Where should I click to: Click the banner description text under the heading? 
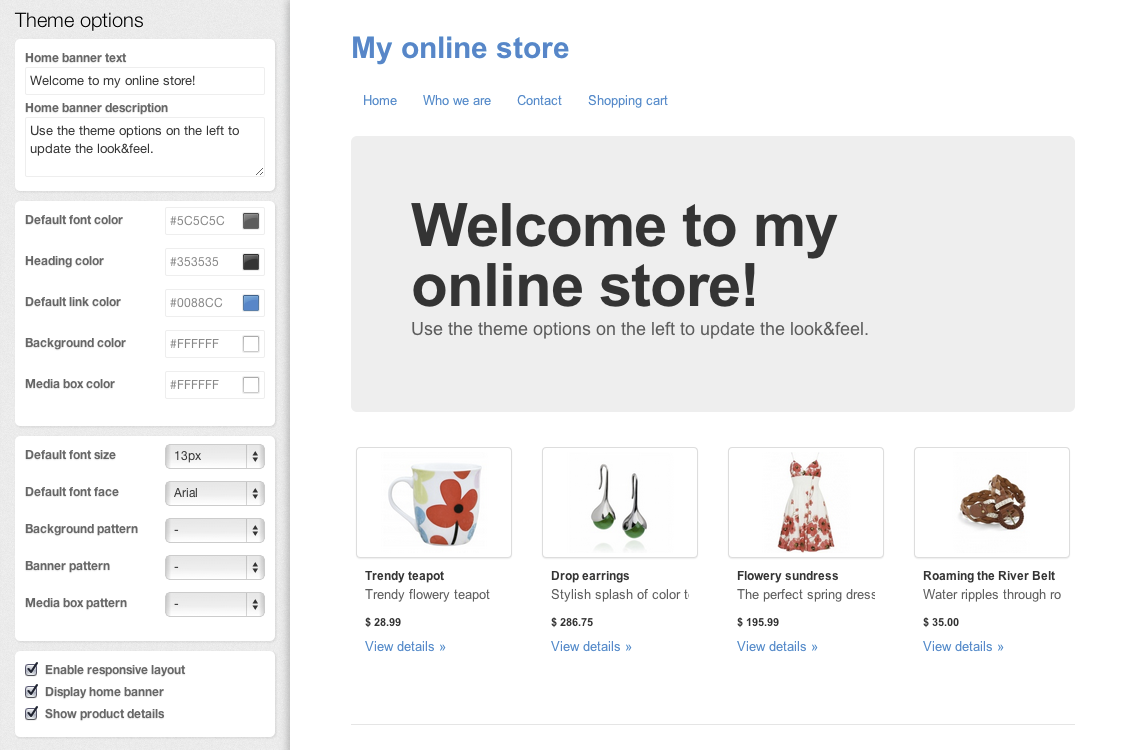640,329
